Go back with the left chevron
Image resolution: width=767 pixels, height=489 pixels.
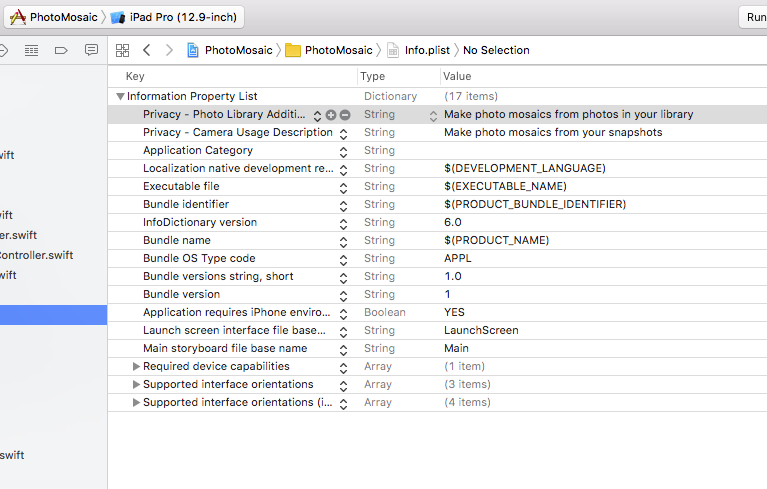pyautogui.click(x=146, y=50)
